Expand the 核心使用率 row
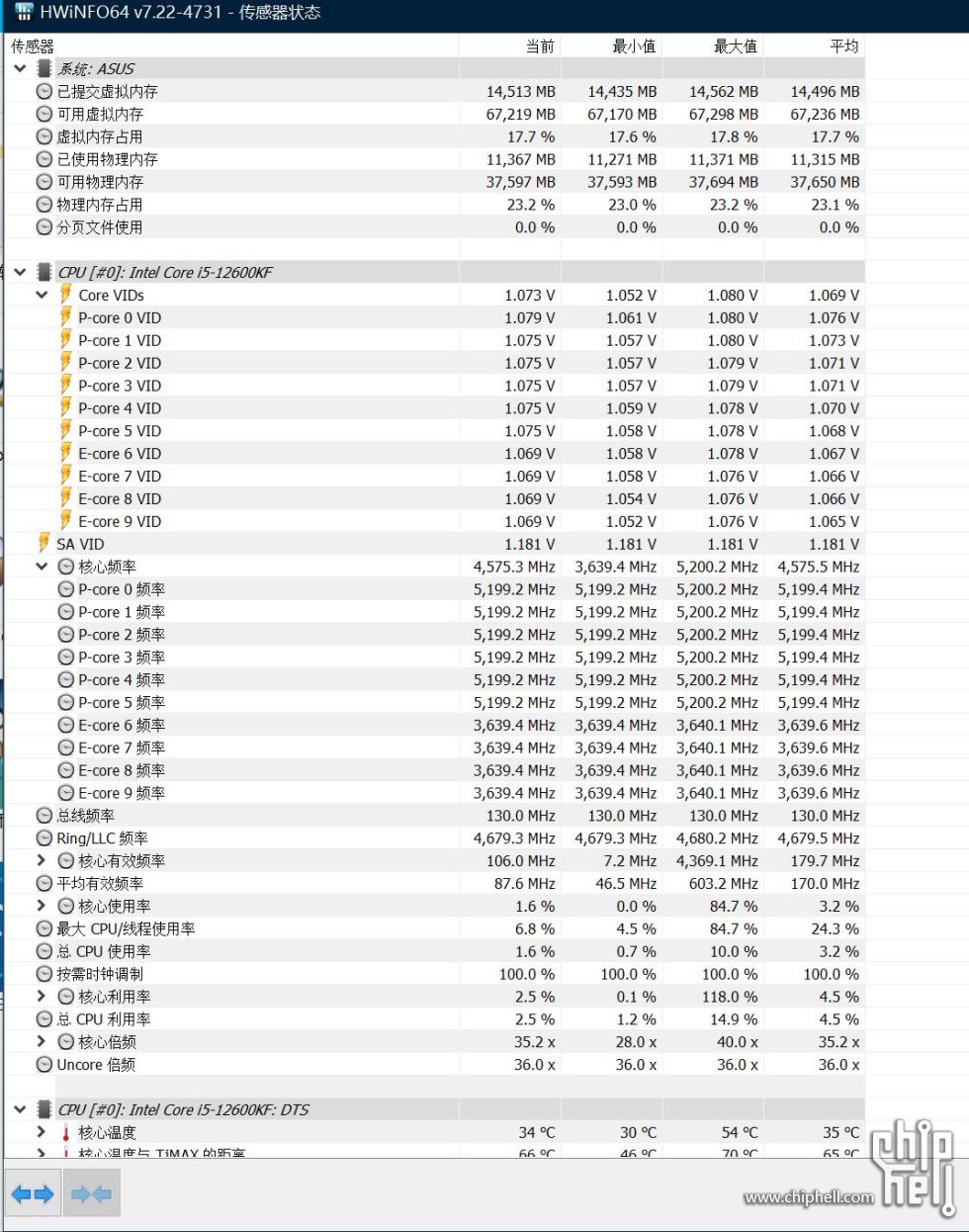 [x=42, y=906]
